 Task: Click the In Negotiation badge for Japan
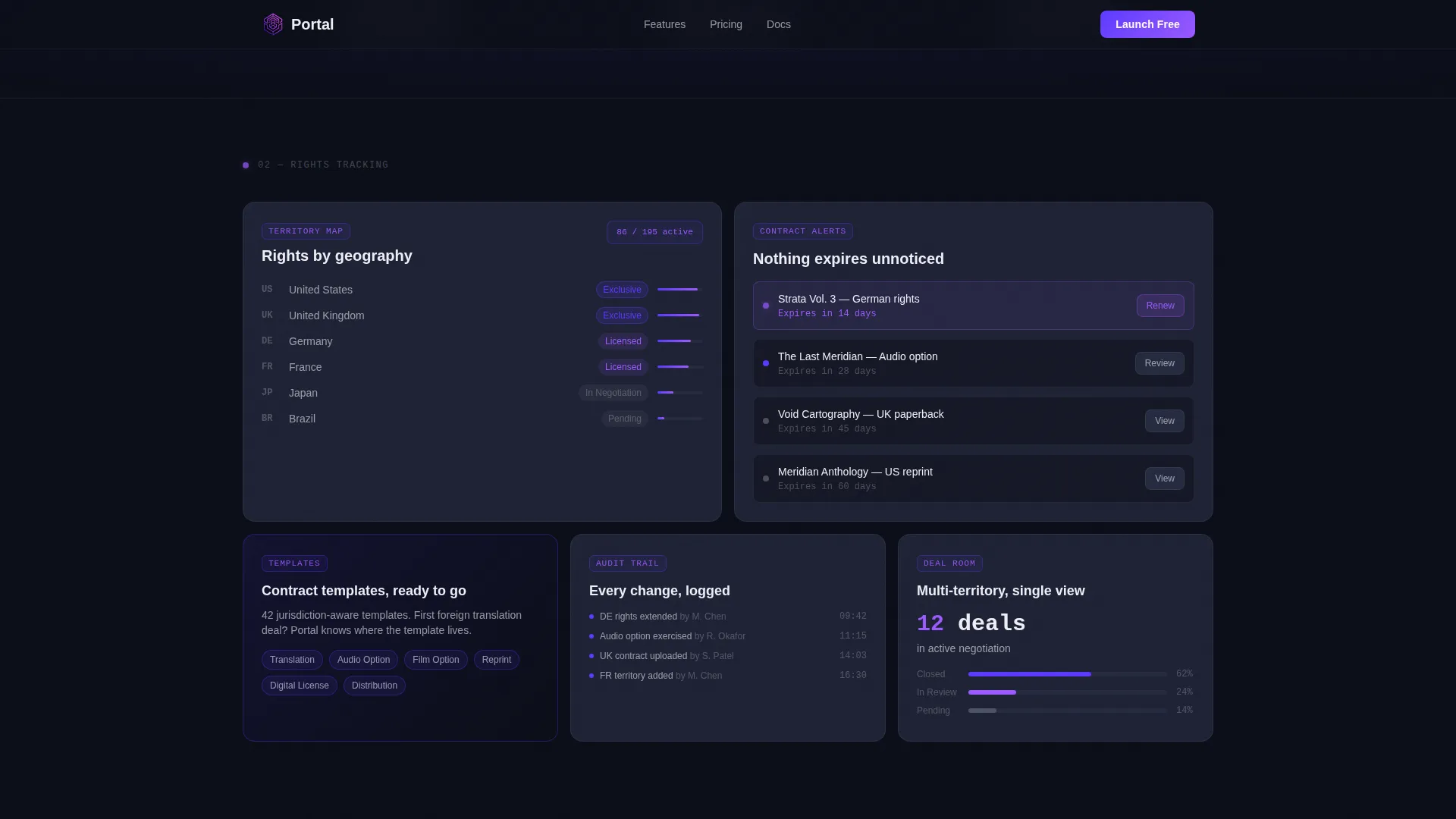click(x=613, y=393)
